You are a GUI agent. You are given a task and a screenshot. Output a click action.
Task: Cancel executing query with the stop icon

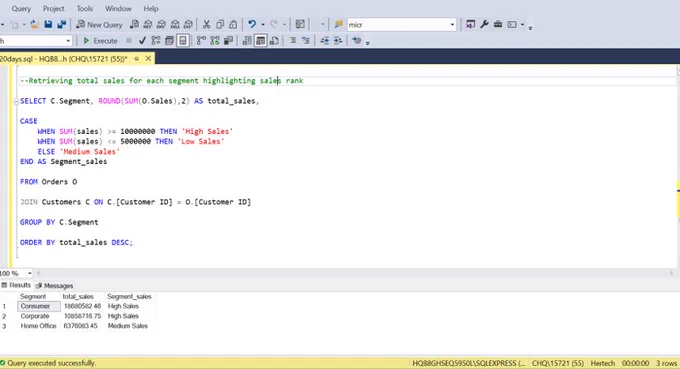[129, 41]
